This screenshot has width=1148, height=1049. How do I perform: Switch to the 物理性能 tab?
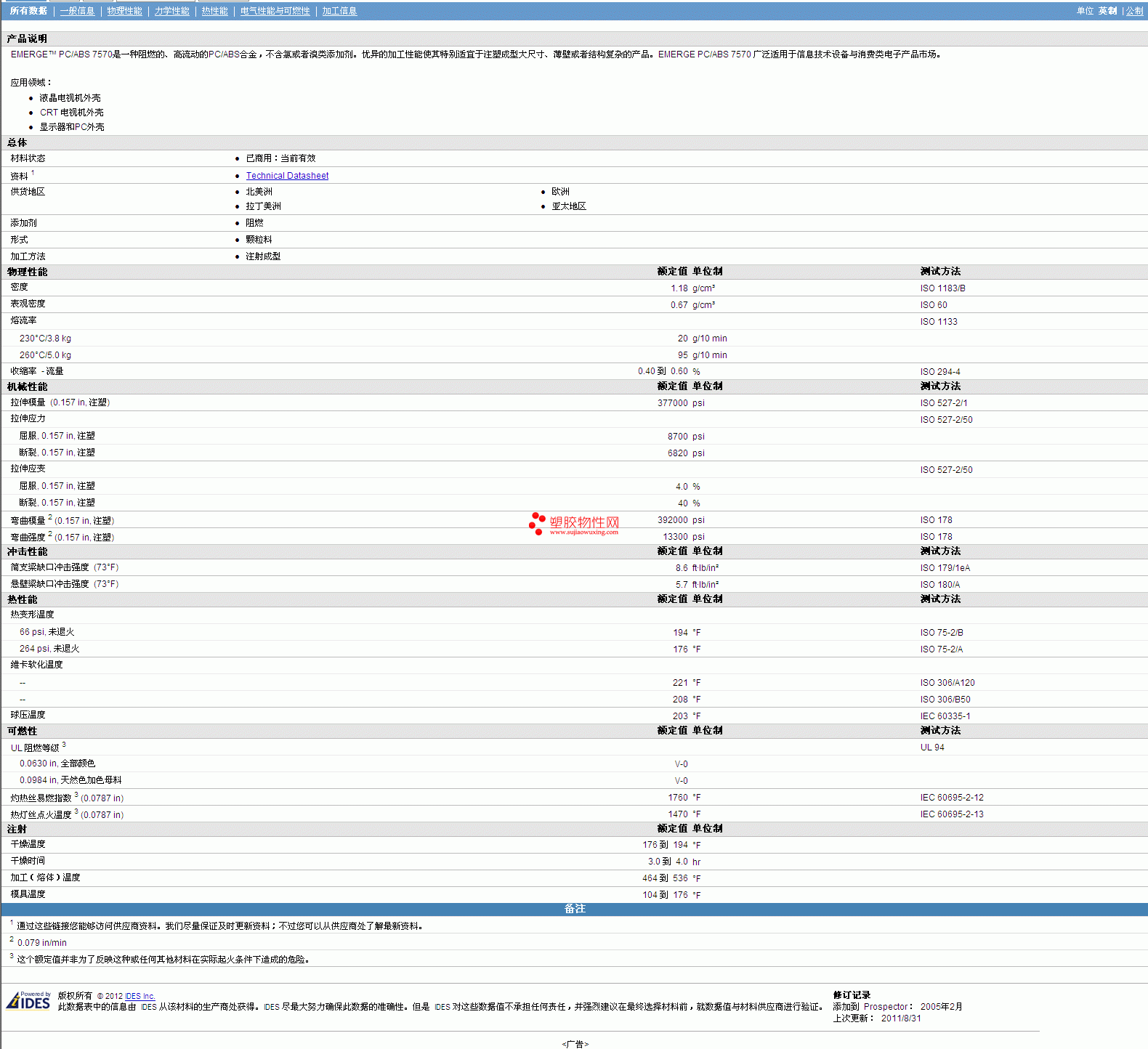[124, 11]
